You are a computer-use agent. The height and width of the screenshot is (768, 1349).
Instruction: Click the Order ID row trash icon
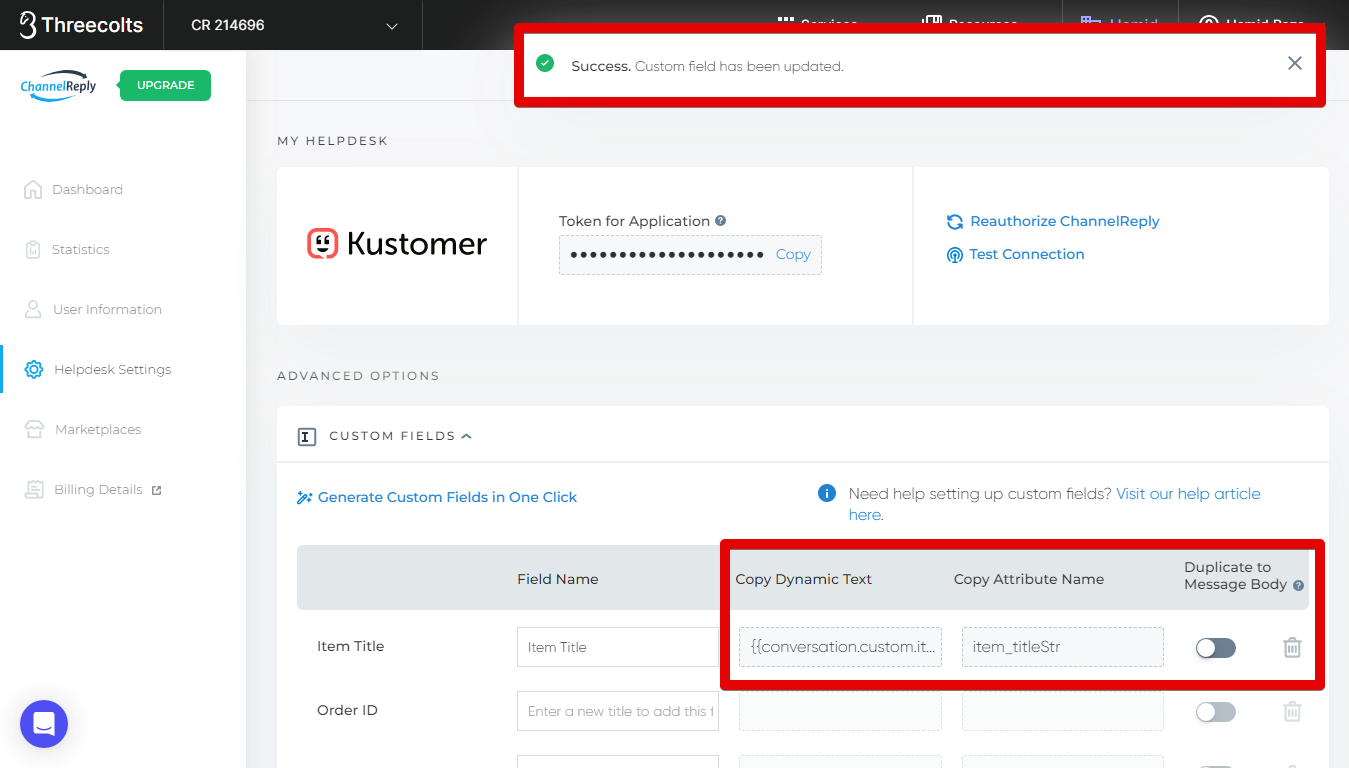pos(1292,711)
